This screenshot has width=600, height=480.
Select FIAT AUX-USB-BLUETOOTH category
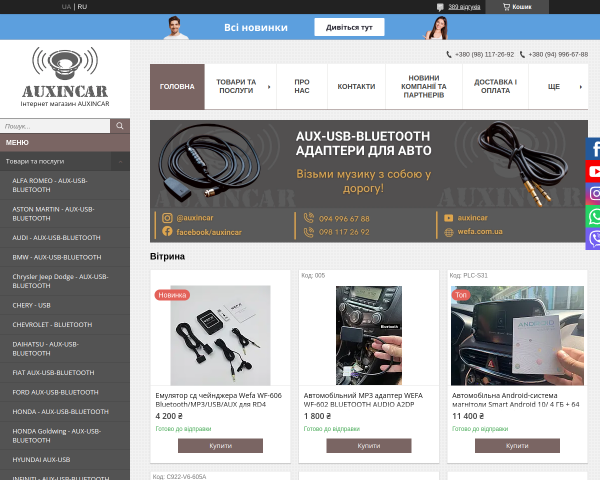(65, 373)
